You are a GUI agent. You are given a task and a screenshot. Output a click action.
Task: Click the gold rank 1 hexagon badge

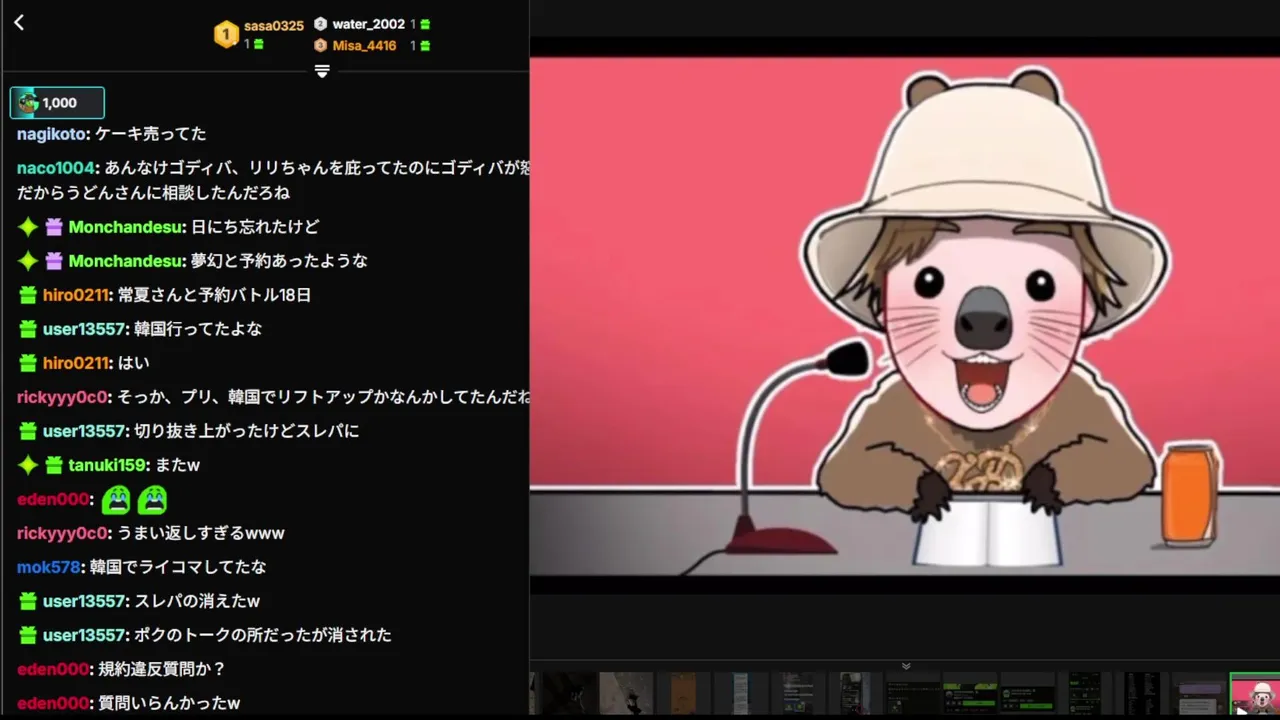[226, 35]
